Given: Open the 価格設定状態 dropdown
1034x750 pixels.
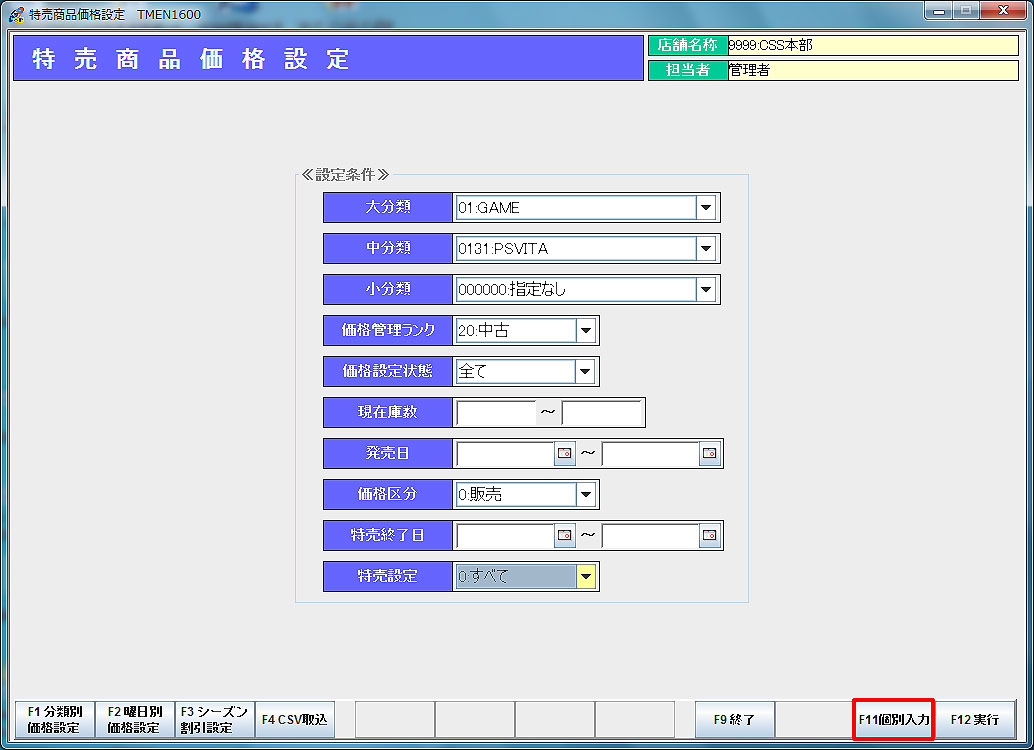Looking at the screenshot, I should pos(585,371).
